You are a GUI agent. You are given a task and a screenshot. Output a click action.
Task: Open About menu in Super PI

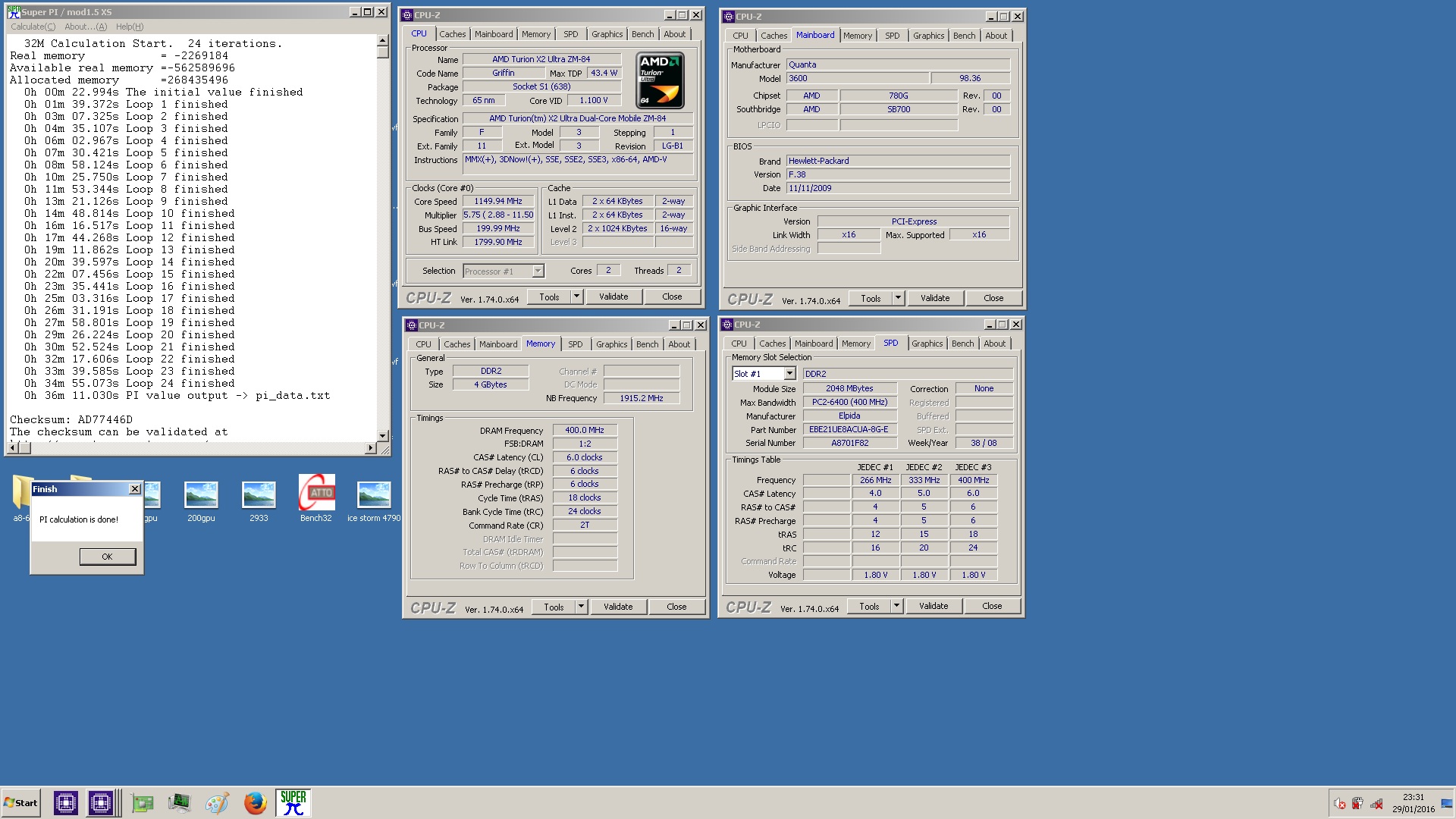pyautogui.click(x=86, y=27)
